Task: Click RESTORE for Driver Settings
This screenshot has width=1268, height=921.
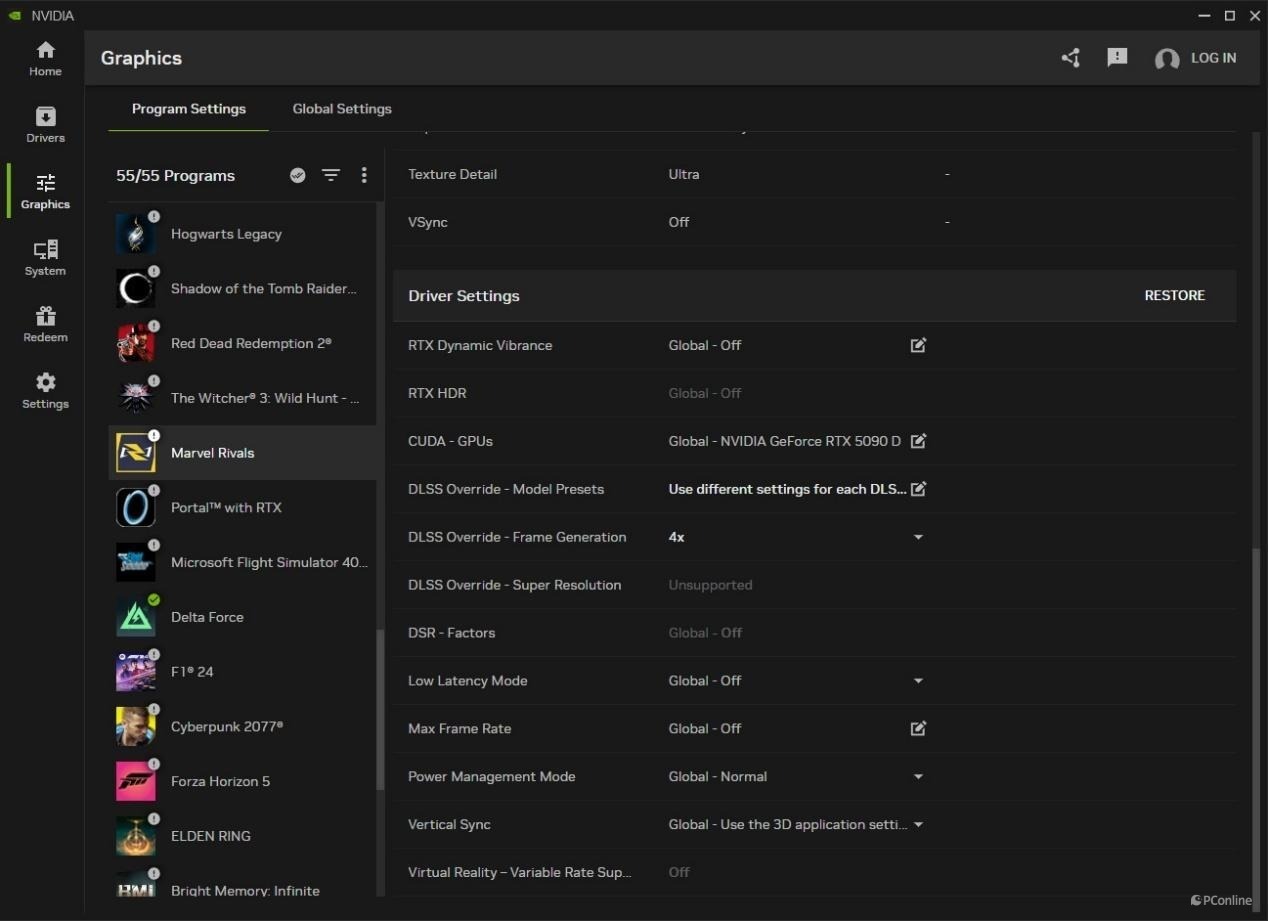Action: pos(1174,296)
